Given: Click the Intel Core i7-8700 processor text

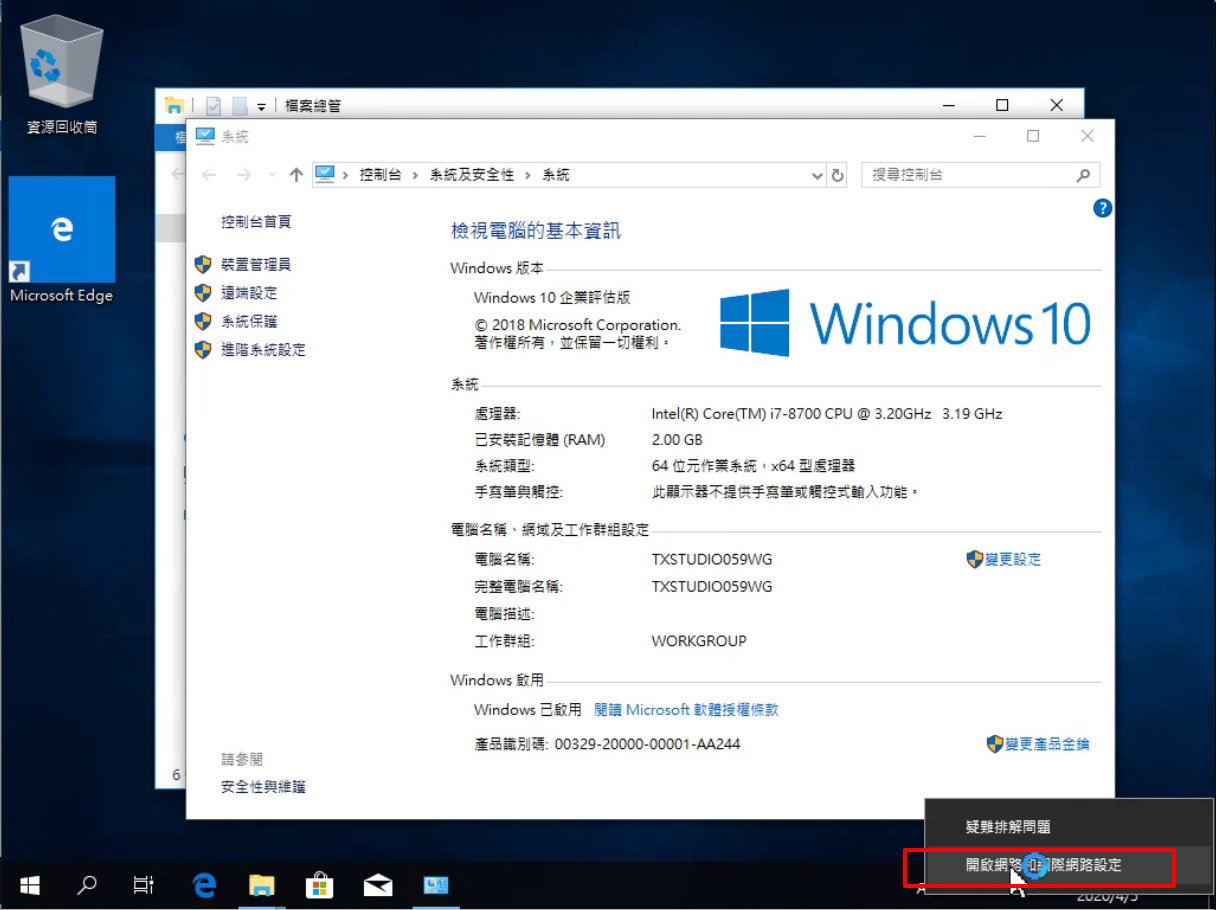Looking at the screenshot, I should (x=827, y=414).
